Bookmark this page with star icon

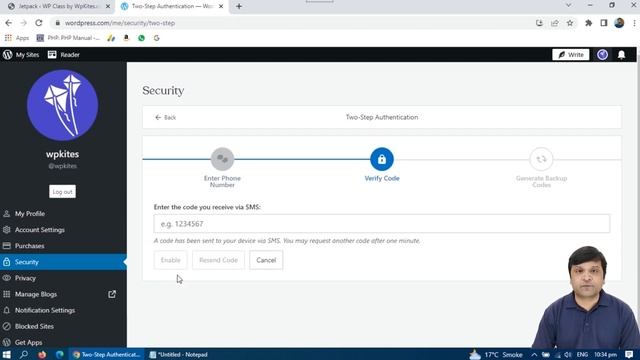[x=570, y=23]
